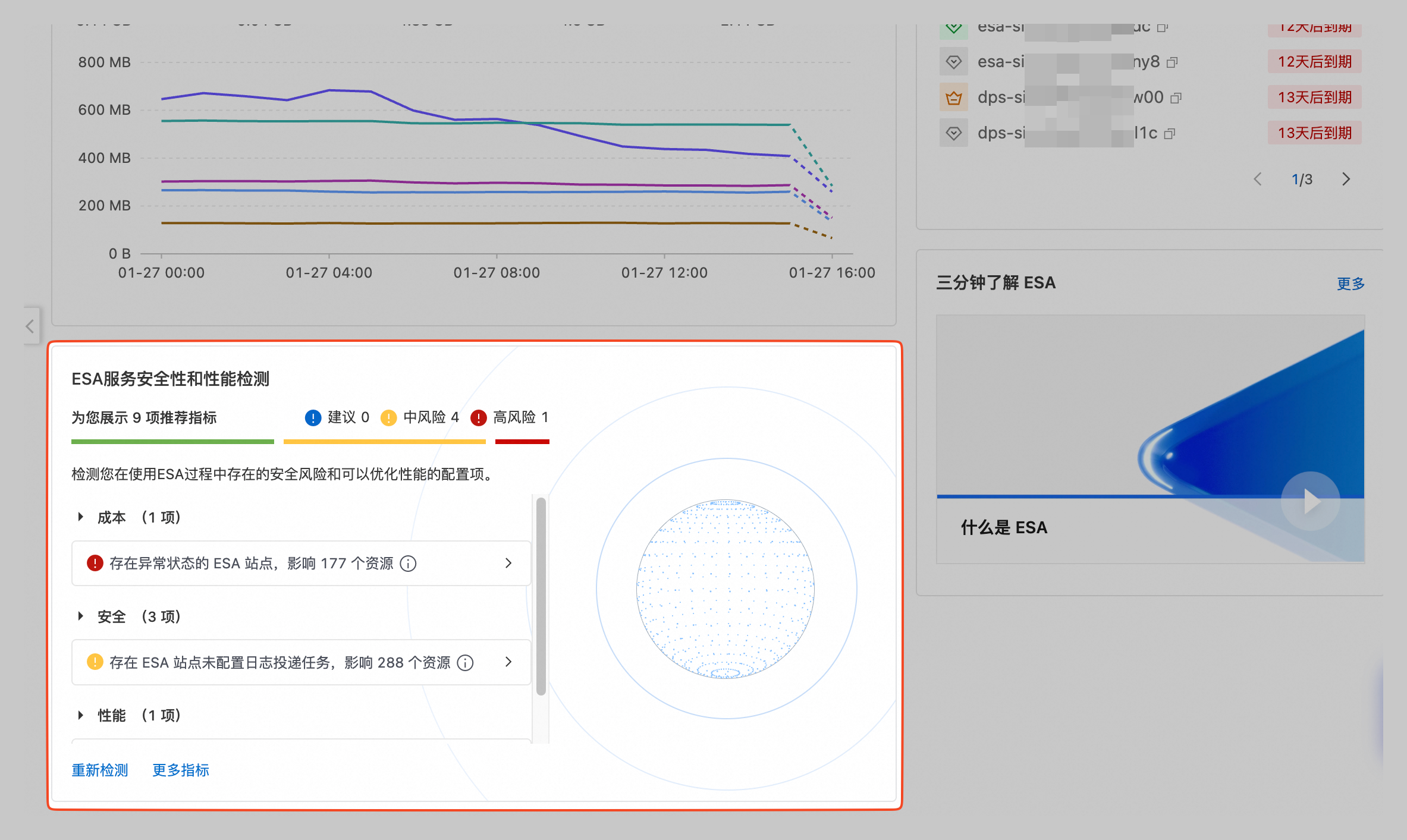The image size is (1407, 840).
Task: Click copy icon next to esa-si…ny8 site
Action: coord(1172,62)
